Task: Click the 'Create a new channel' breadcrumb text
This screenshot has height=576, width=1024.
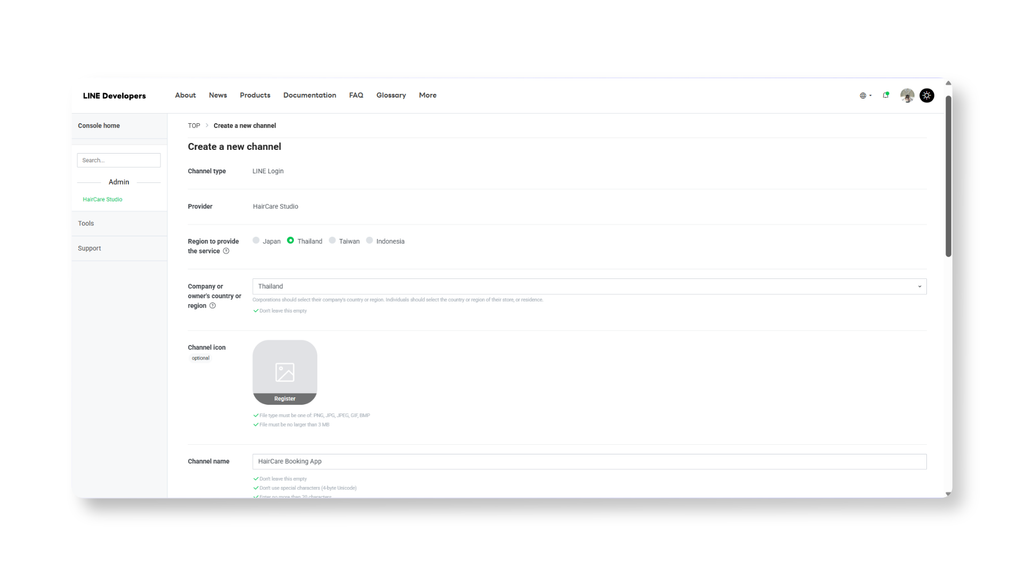Action: click(x=245, y=125)
